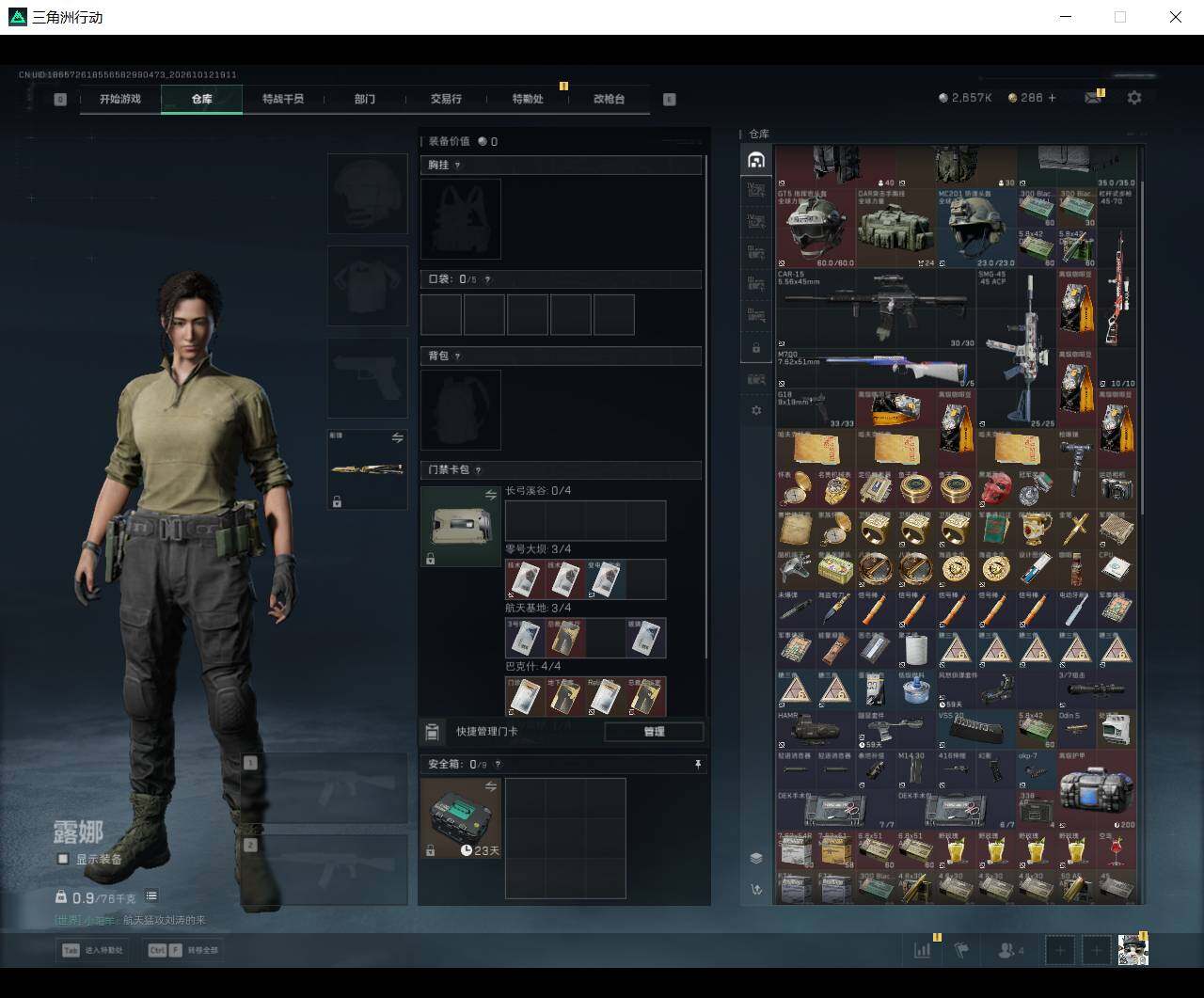
Task: Open the 改枪台 tab
Action: 610,99
